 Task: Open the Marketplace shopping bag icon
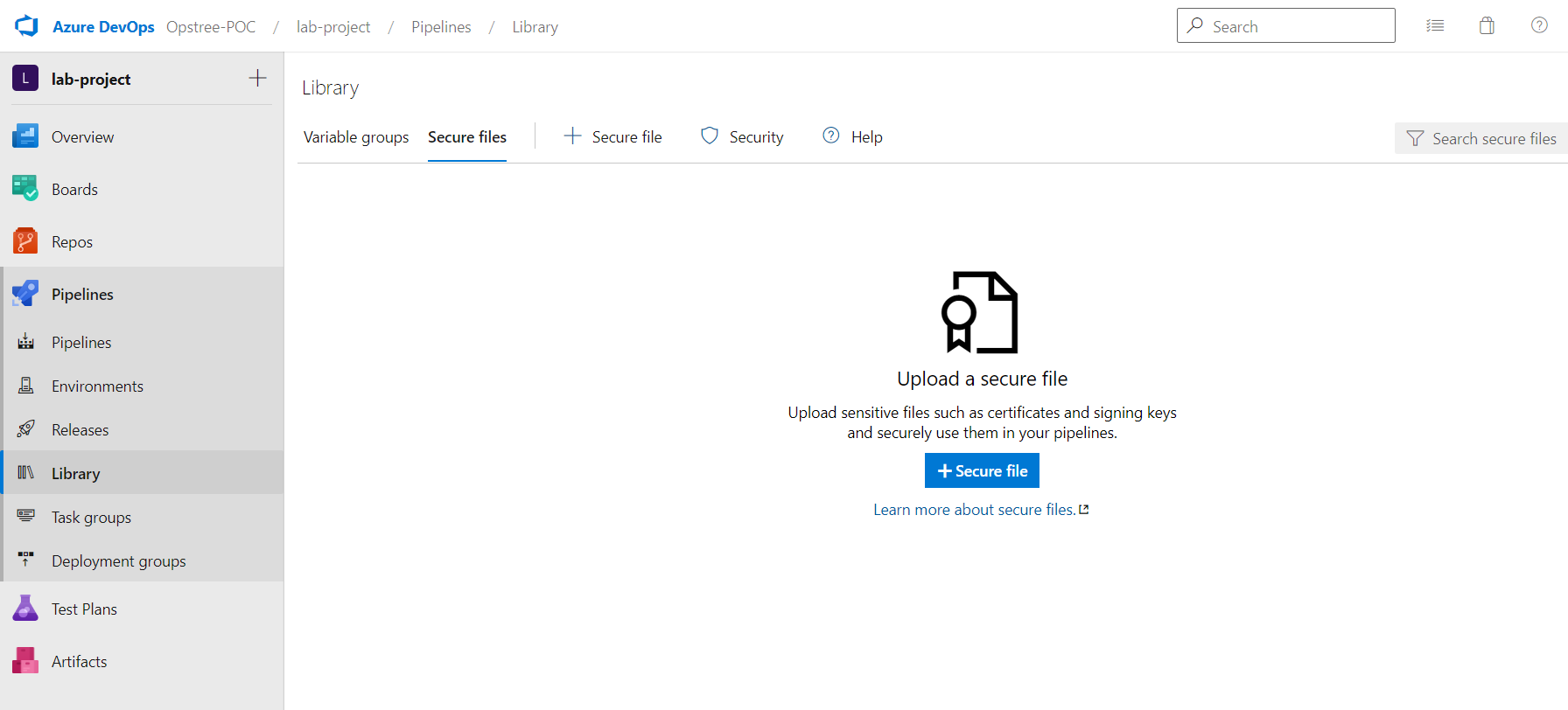coord(1487,25)
